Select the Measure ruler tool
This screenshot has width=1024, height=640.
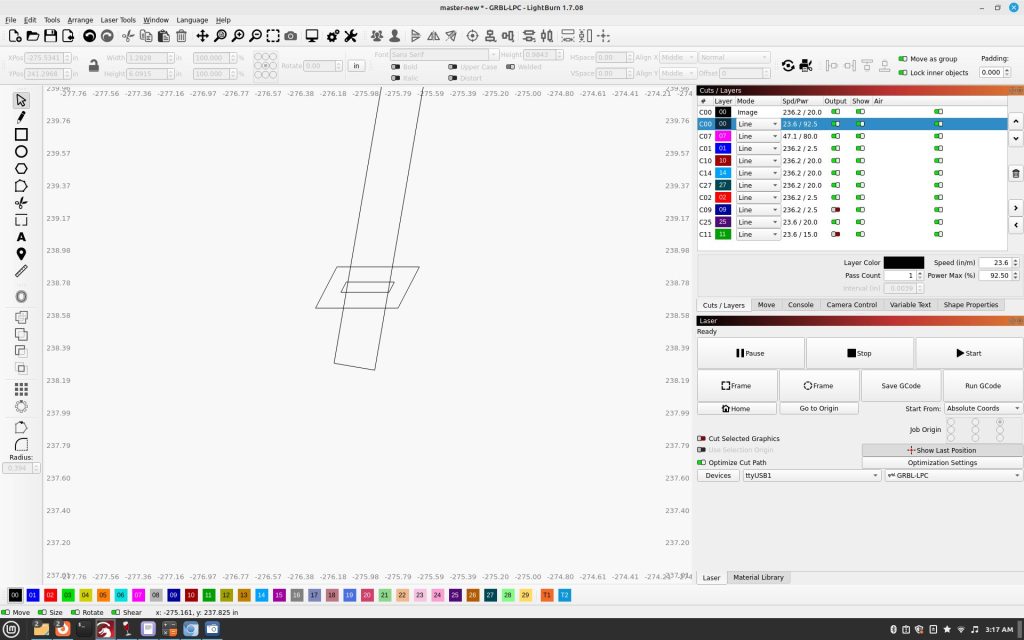pyautogui.click(x=21, y=271)
